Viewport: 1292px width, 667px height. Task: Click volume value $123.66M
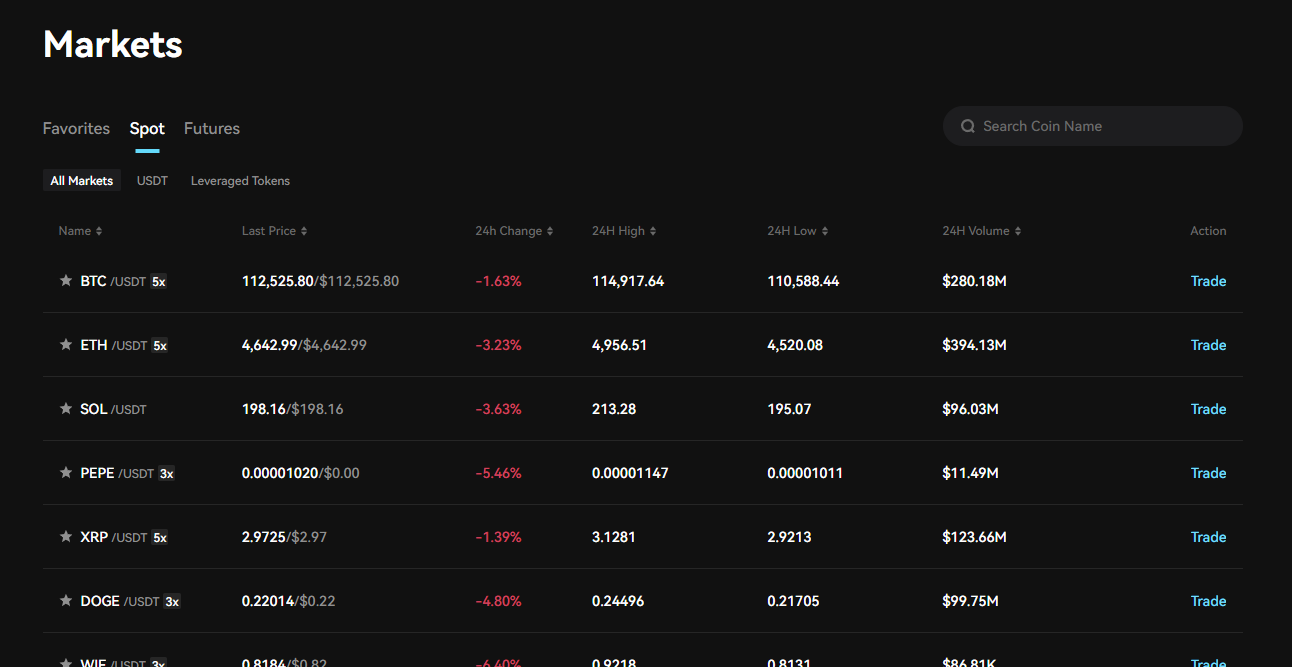[974, 537]
